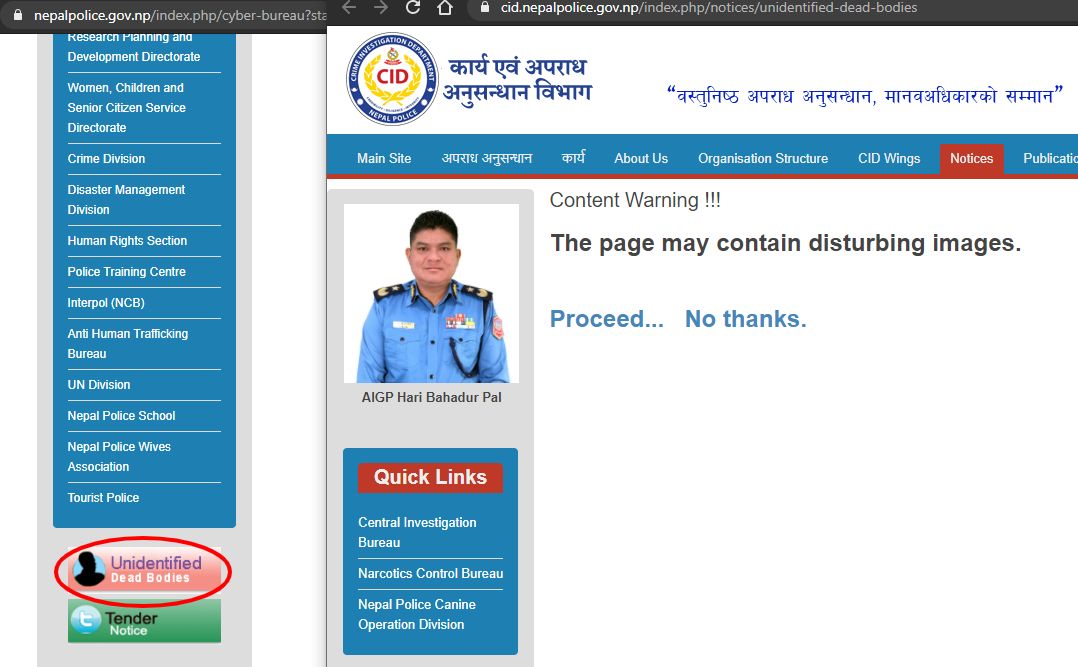This screenshot has width=1078, height=667.
Task: Click the browser home icon
Action: (x=443, y=9)
